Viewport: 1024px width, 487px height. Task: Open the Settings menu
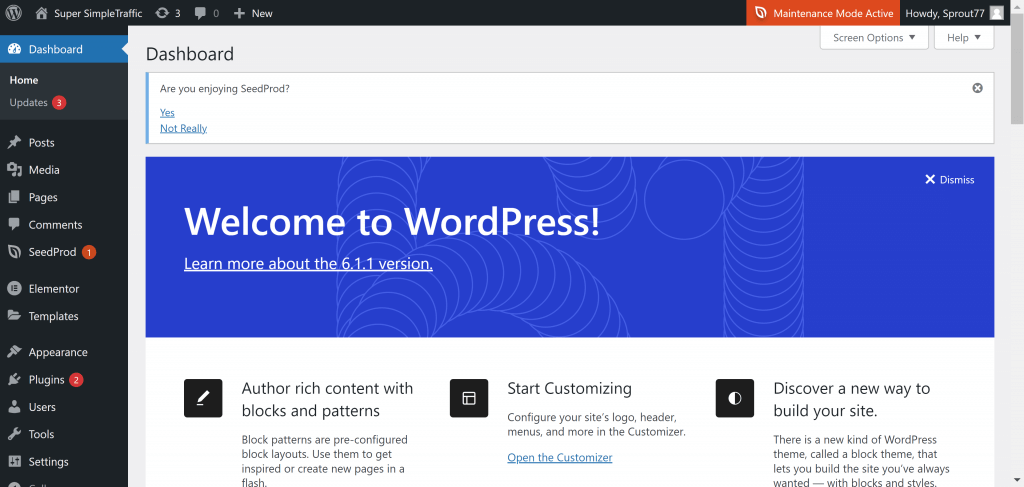click(64, 462)
